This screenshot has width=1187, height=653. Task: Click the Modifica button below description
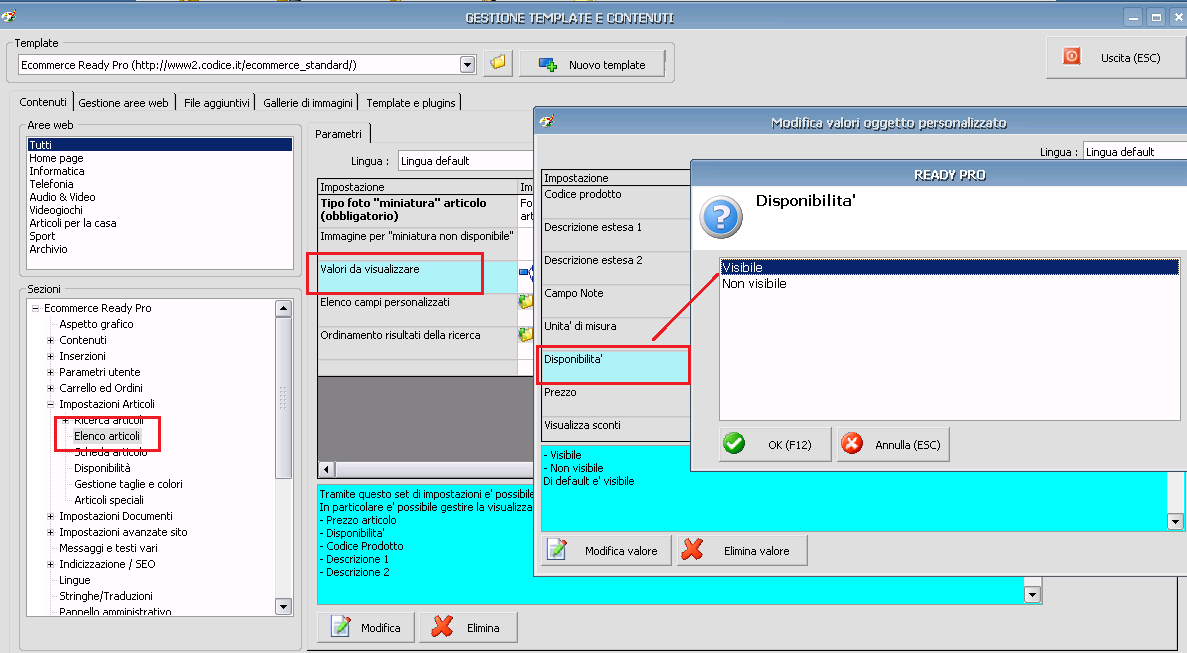click(x=366, y=627)
